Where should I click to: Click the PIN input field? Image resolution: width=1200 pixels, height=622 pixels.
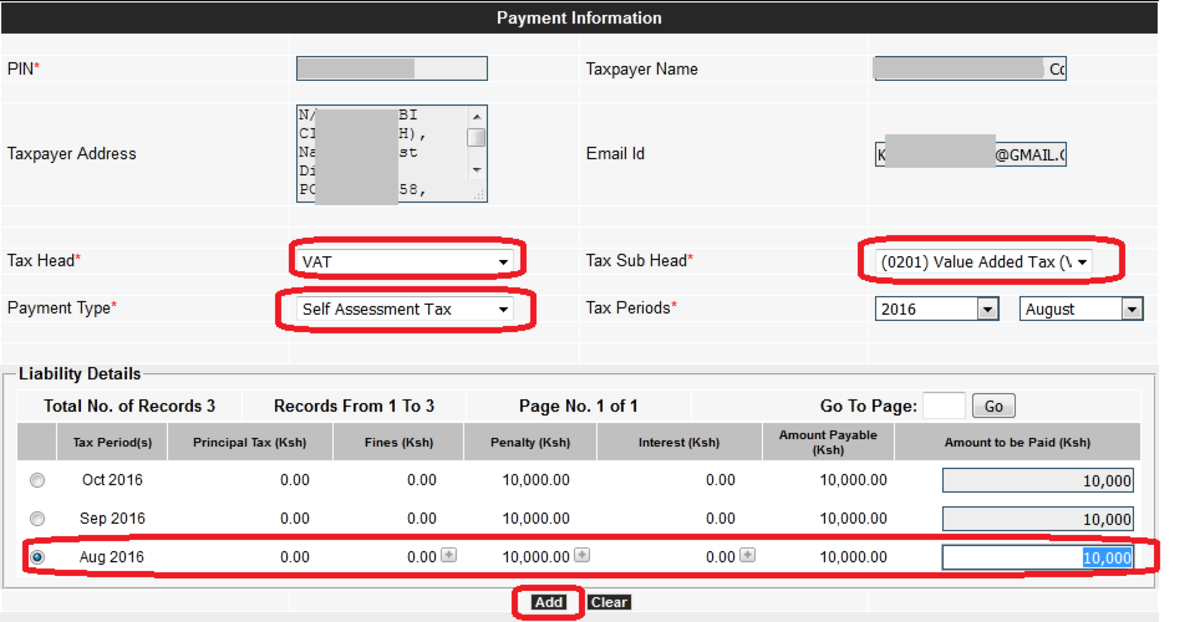pyautogui.click(x=390, y=68)
